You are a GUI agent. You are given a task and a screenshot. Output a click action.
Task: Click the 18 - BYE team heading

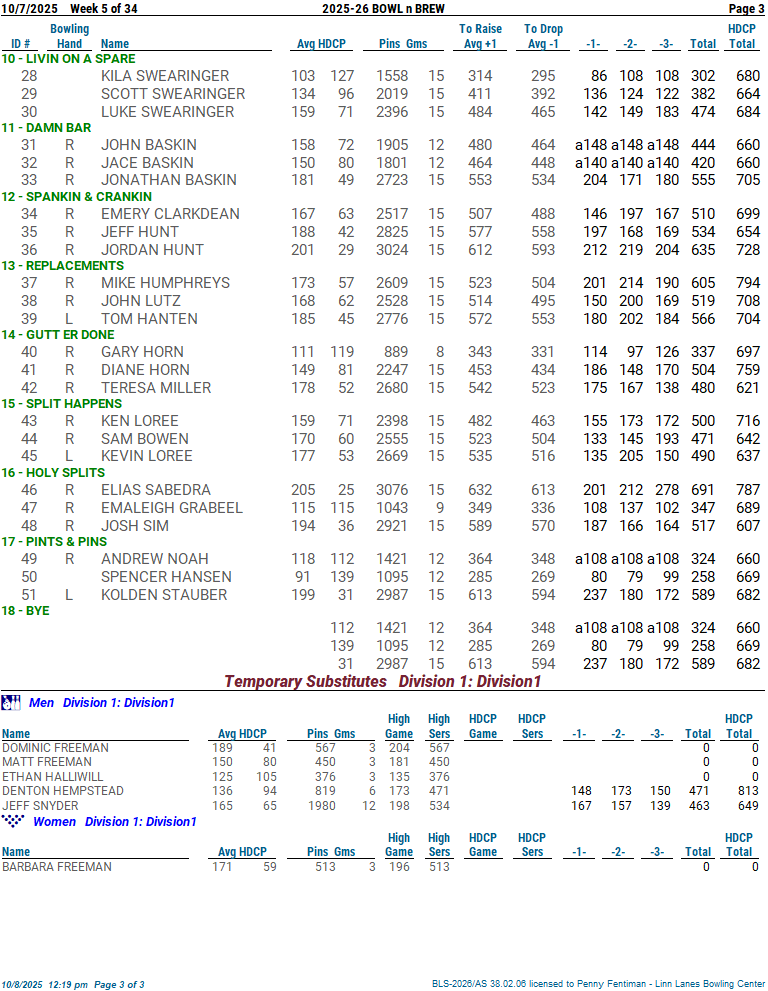point(25,611)
